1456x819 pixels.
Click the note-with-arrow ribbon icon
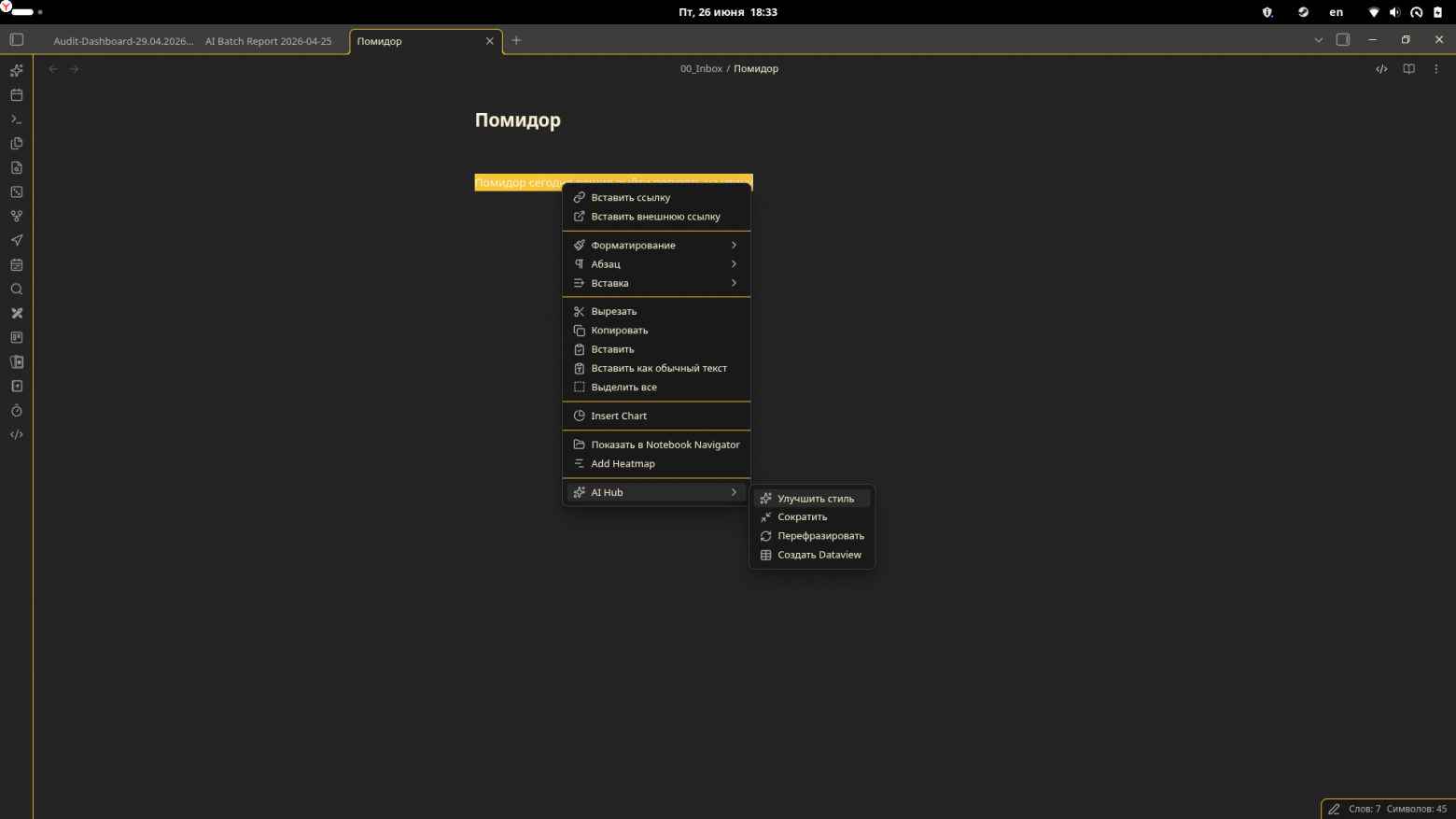[x=16, y=387]
